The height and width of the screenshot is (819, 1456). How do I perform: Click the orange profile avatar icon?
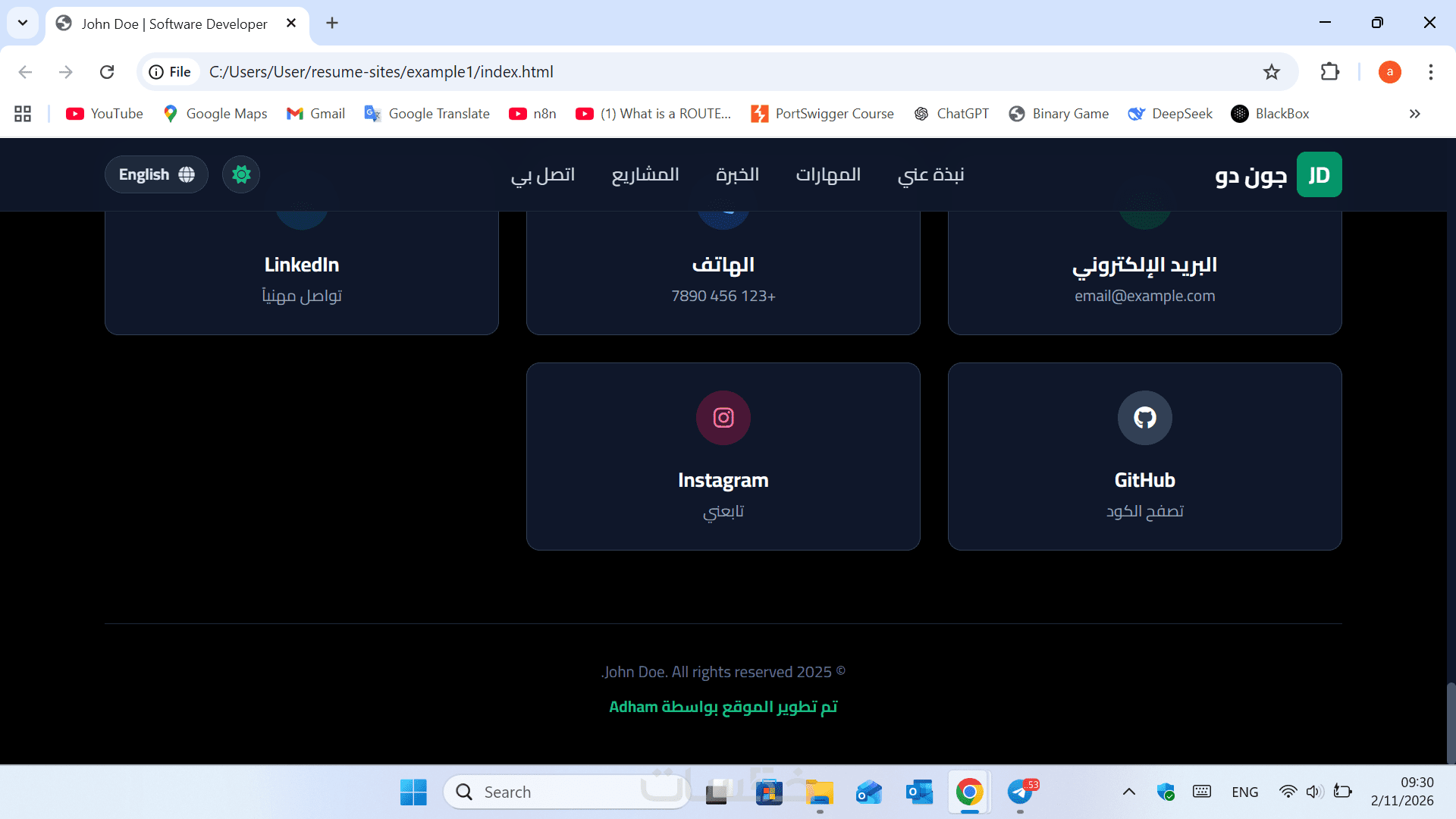1389,72
